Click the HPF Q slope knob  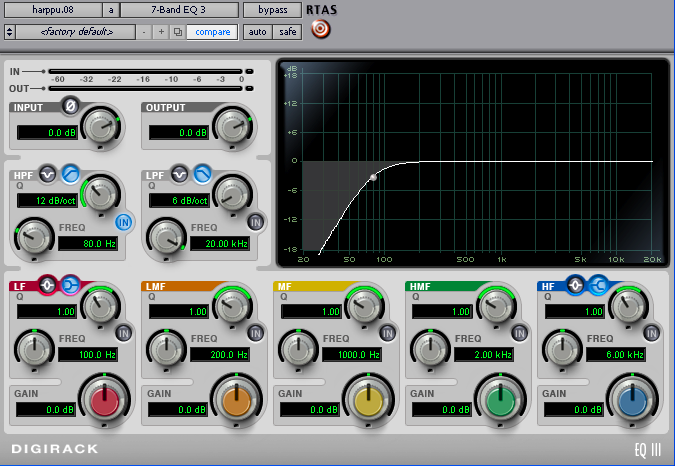pyautogui.click(x=101, y=194)
